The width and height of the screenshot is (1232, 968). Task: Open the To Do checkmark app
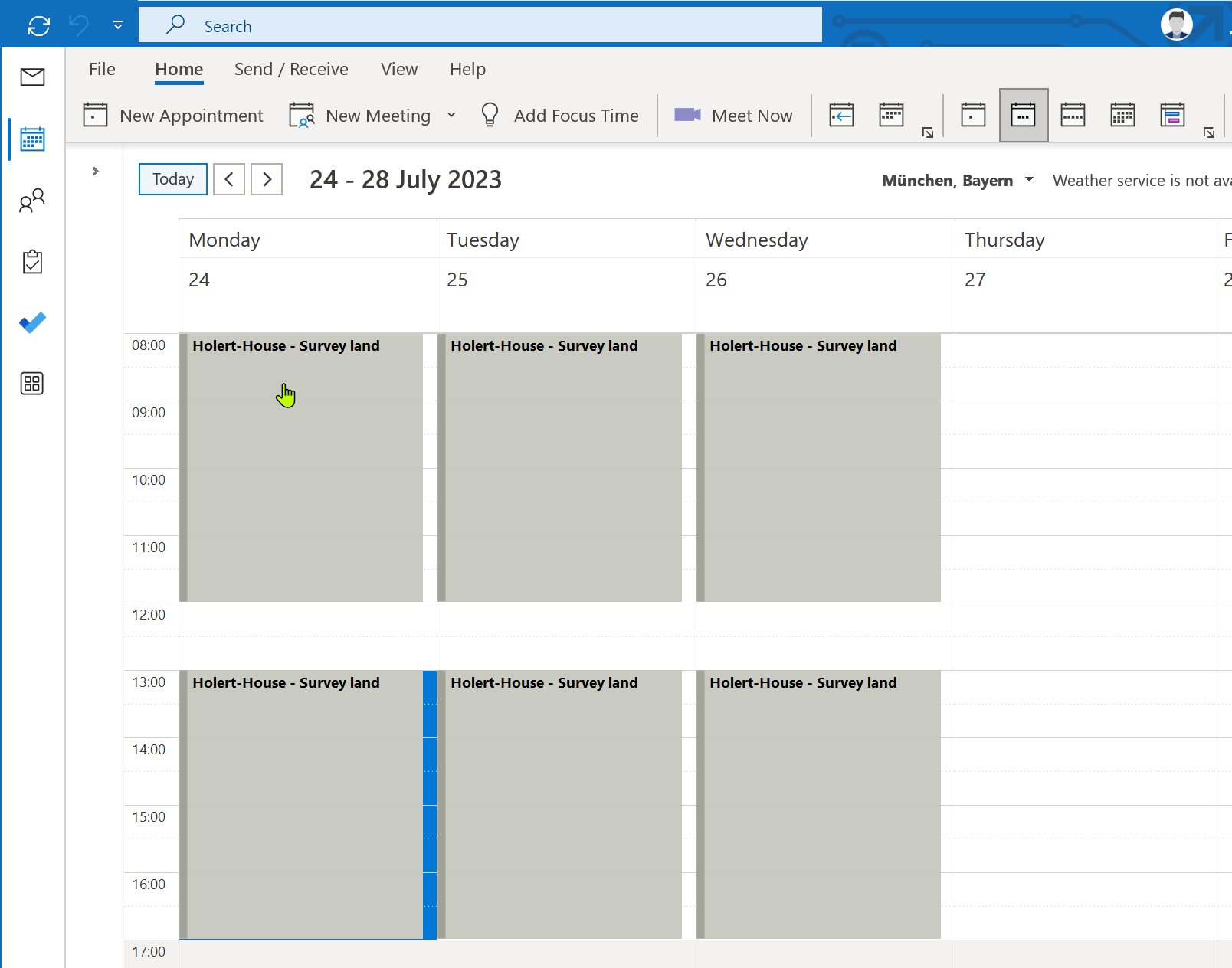(32, 322)
